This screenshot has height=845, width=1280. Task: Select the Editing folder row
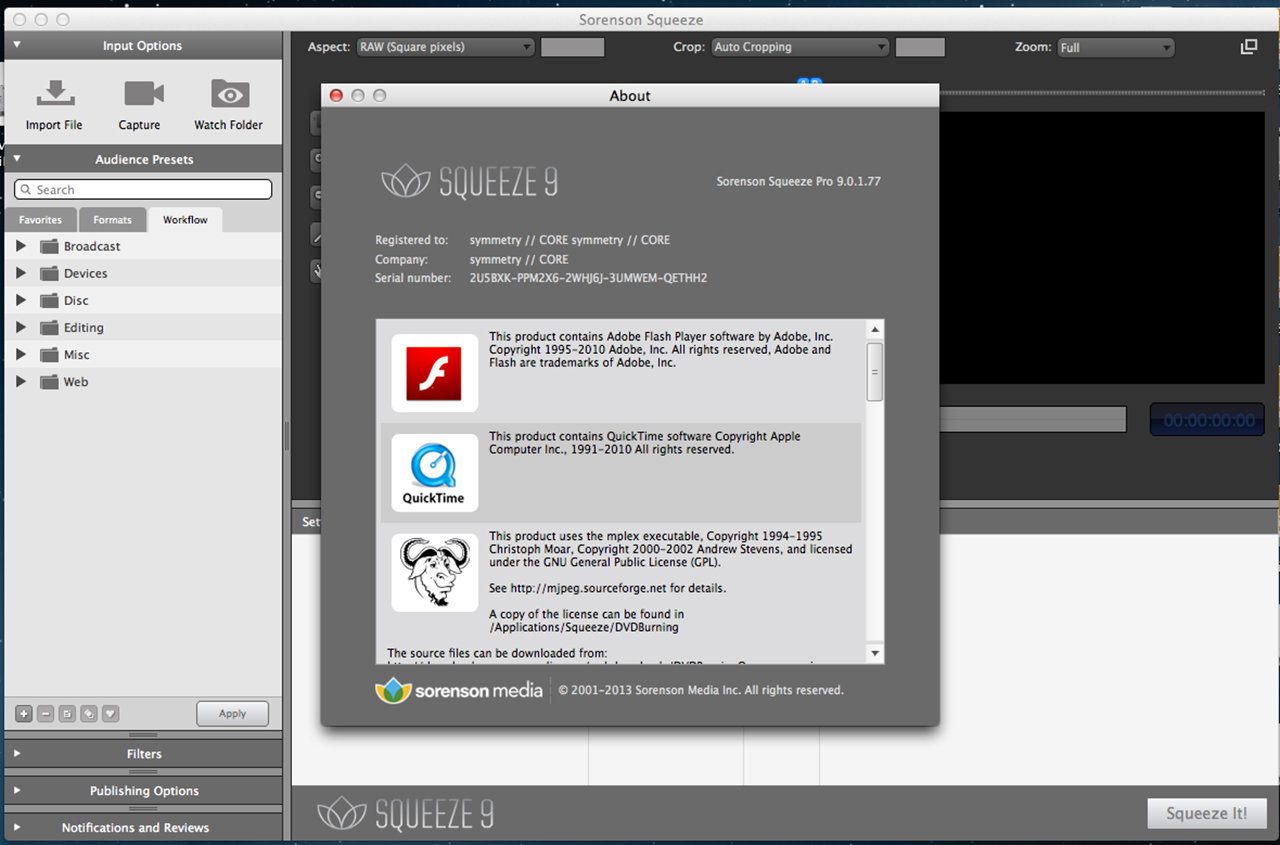coord(143,327)
